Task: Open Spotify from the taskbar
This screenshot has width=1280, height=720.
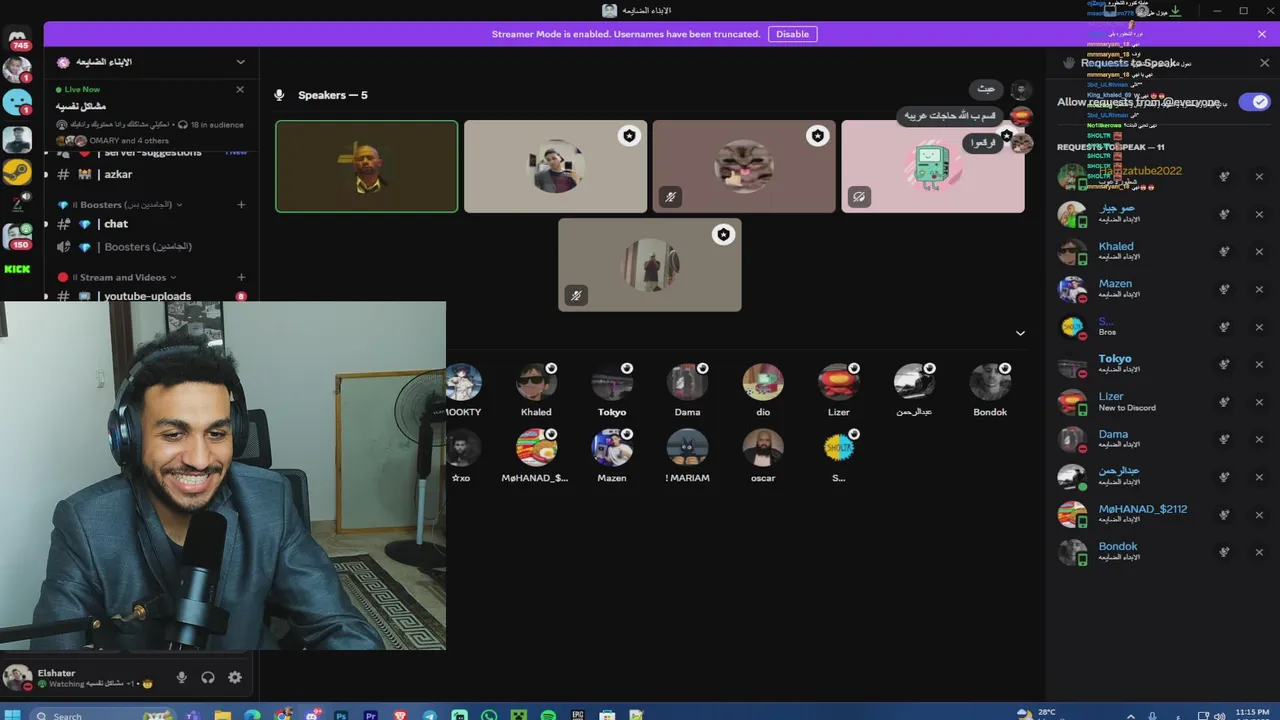Action: point(548,715)
